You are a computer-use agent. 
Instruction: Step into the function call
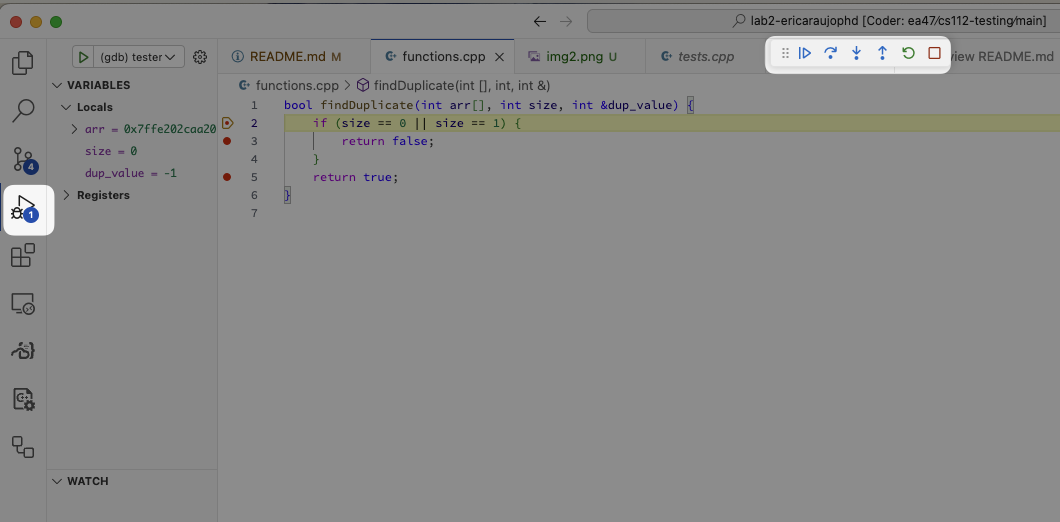[x=856, y=54]
